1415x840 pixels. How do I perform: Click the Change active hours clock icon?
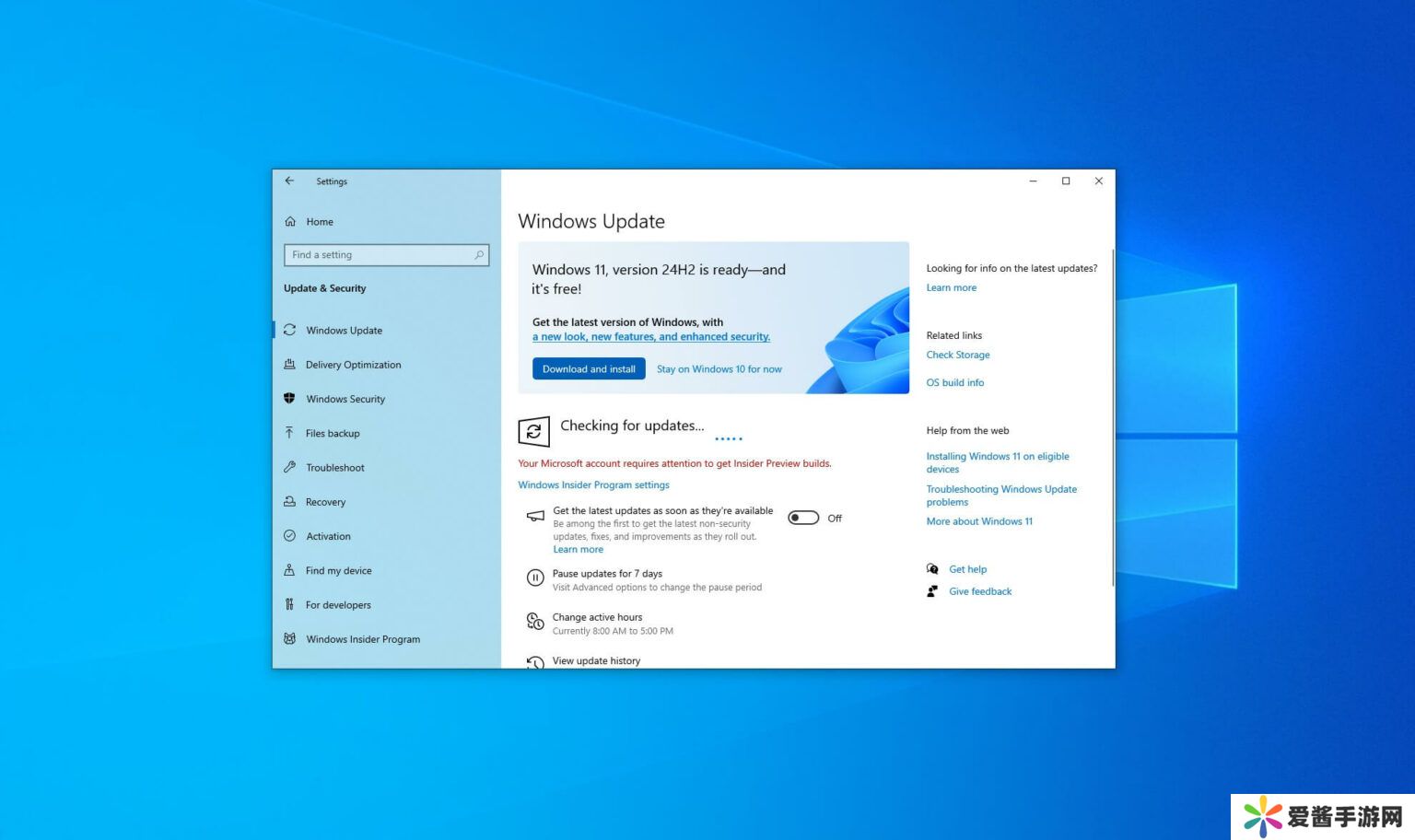(535, 623)
